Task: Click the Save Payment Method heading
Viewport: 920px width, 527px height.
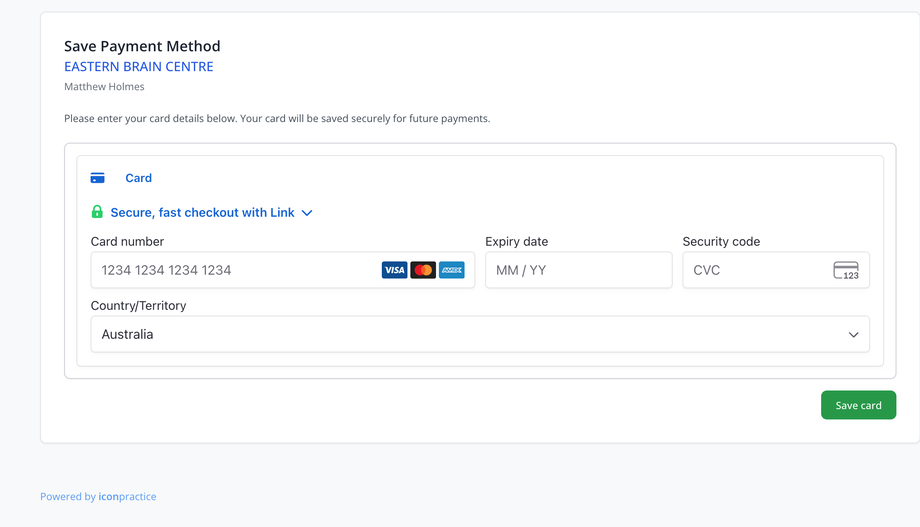Action: [142, 46]
